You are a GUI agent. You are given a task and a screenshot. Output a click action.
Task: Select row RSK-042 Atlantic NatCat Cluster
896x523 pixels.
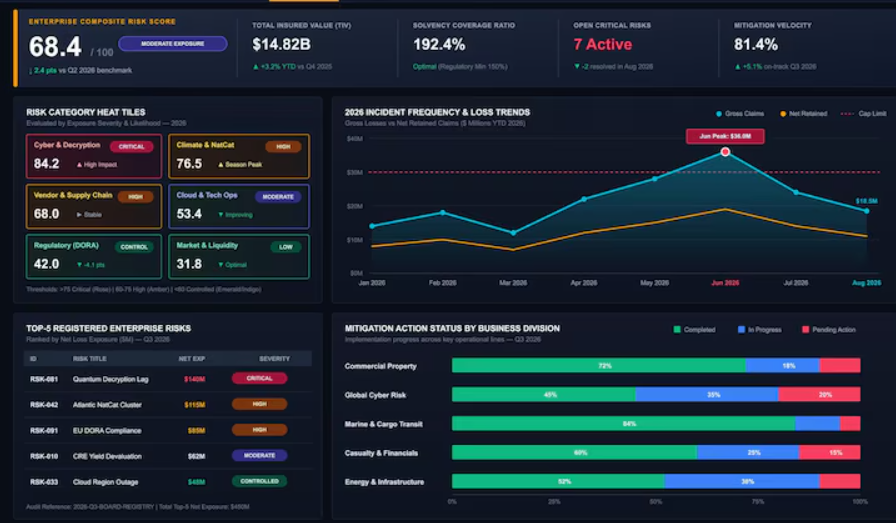[169, 405]
